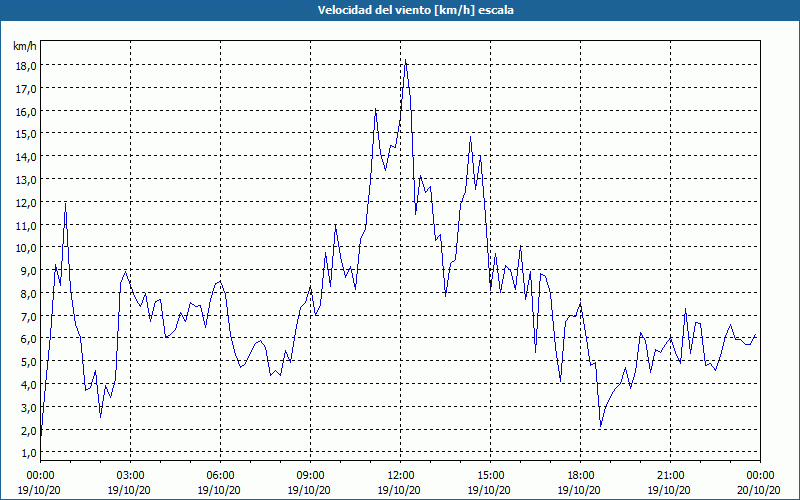This screenshot has width=800, height=500.
Task: Click the '1,0' y-axis value
Action: coord(29,453)
